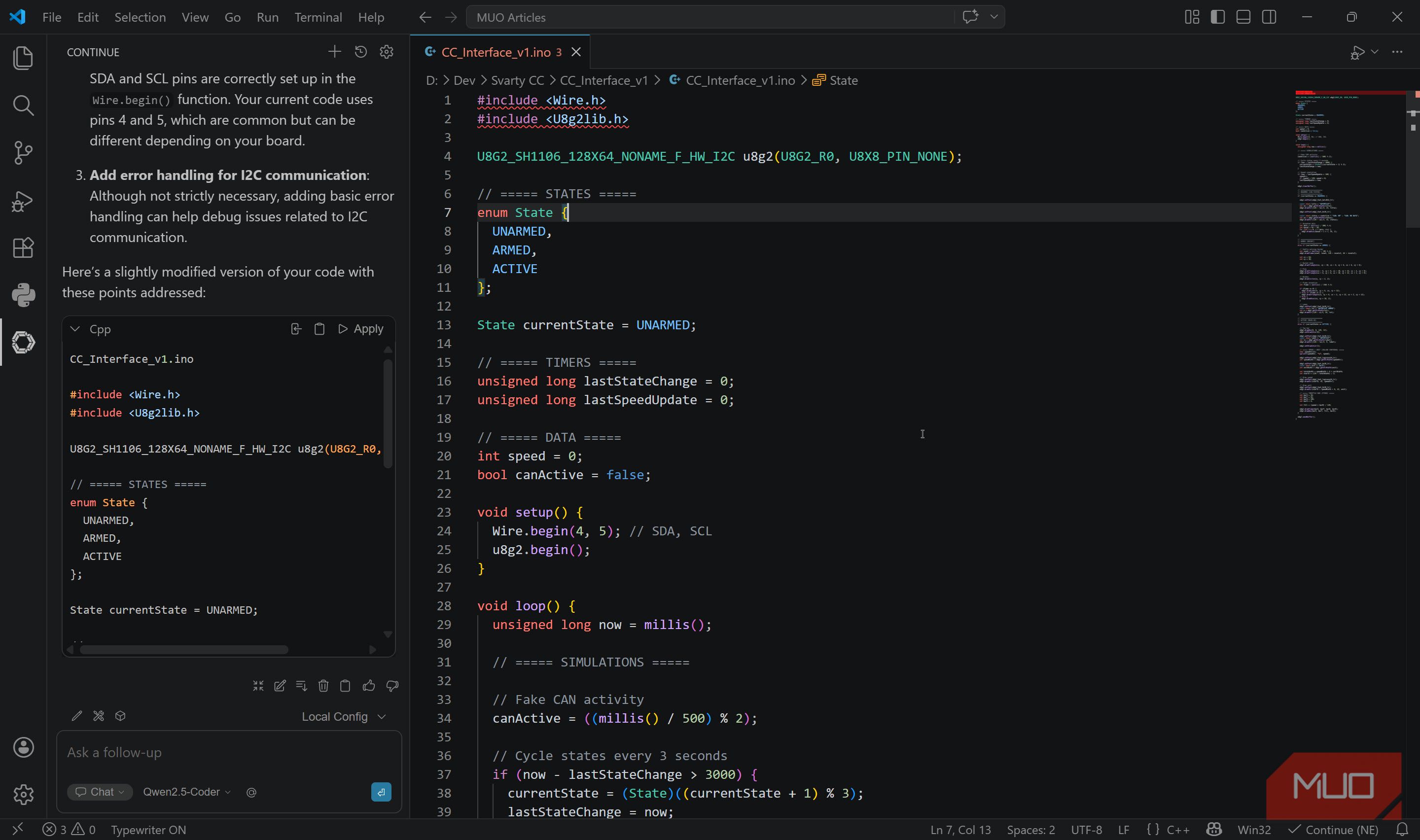Give thumbs down to the response
Screen dimensions: 1420x840
[392, 686]
